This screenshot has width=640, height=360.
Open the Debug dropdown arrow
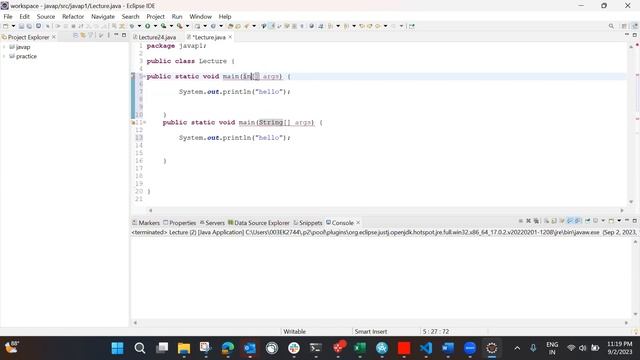pyautogui.click(x=139, y=26)
